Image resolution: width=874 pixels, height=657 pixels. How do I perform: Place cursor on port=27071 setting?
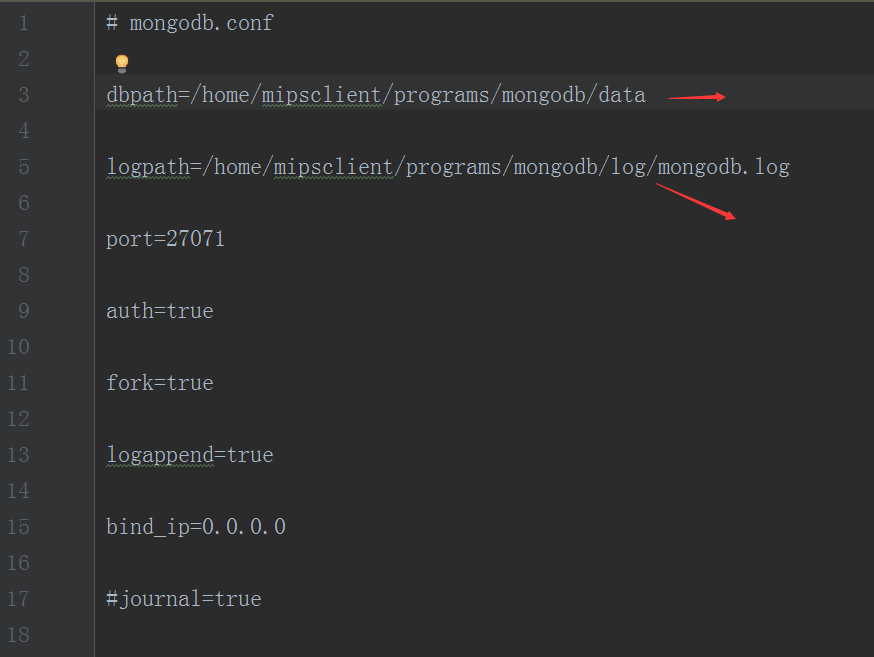165,238
